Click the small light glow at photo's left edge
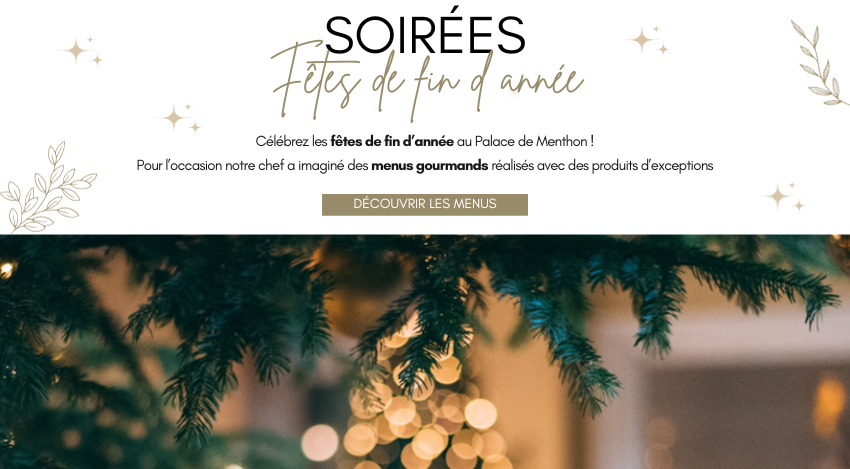 coord(6,269)
